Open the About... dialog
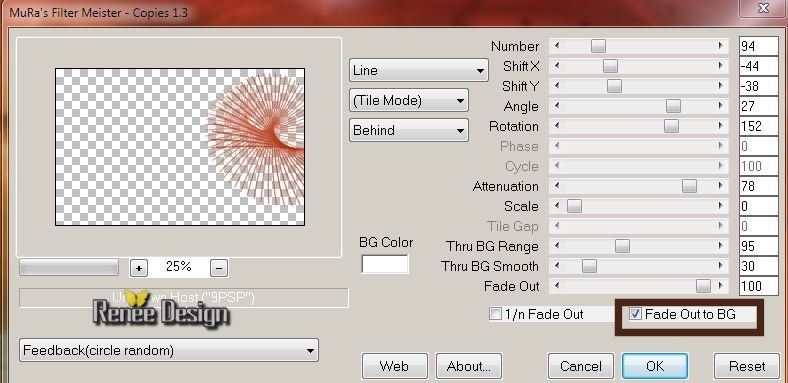 (x=469, y=366)
